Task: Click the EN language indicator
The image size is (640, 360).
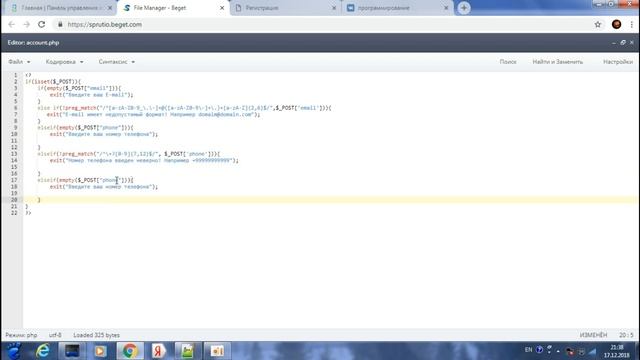Action: tap(529, 350)
